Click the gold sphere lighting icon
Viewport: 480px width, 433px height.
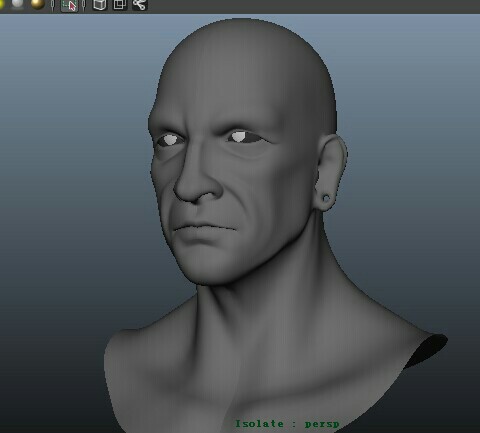pyautogui.click(x=37, y=4)
